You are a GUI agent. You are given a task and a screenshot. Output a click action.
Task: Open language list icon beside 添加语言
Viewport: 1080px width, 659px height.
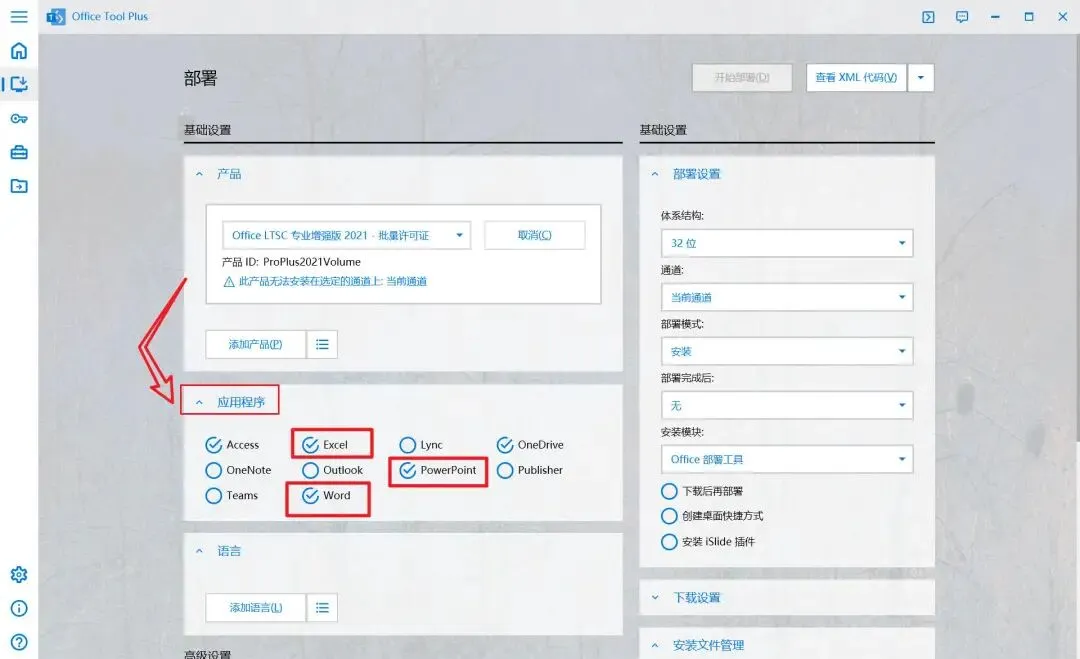[322, 607]
